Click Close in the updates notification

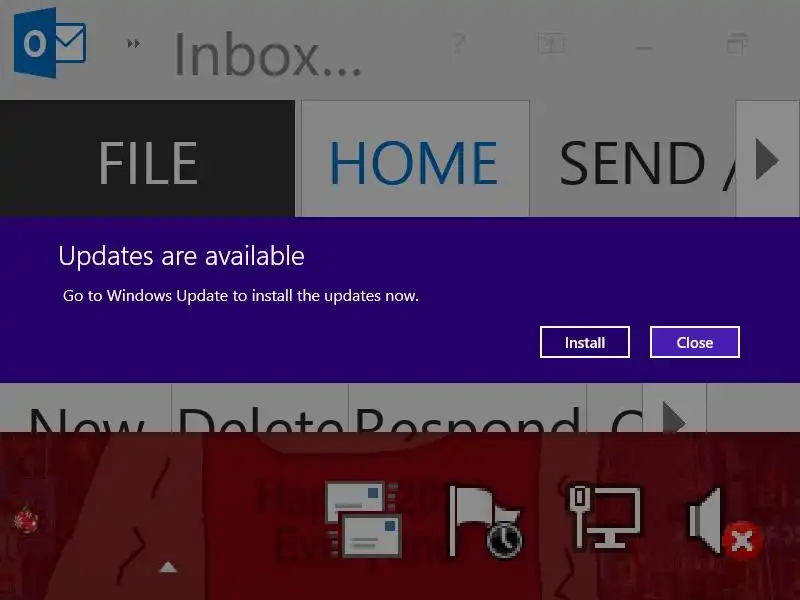click(694, 342)
